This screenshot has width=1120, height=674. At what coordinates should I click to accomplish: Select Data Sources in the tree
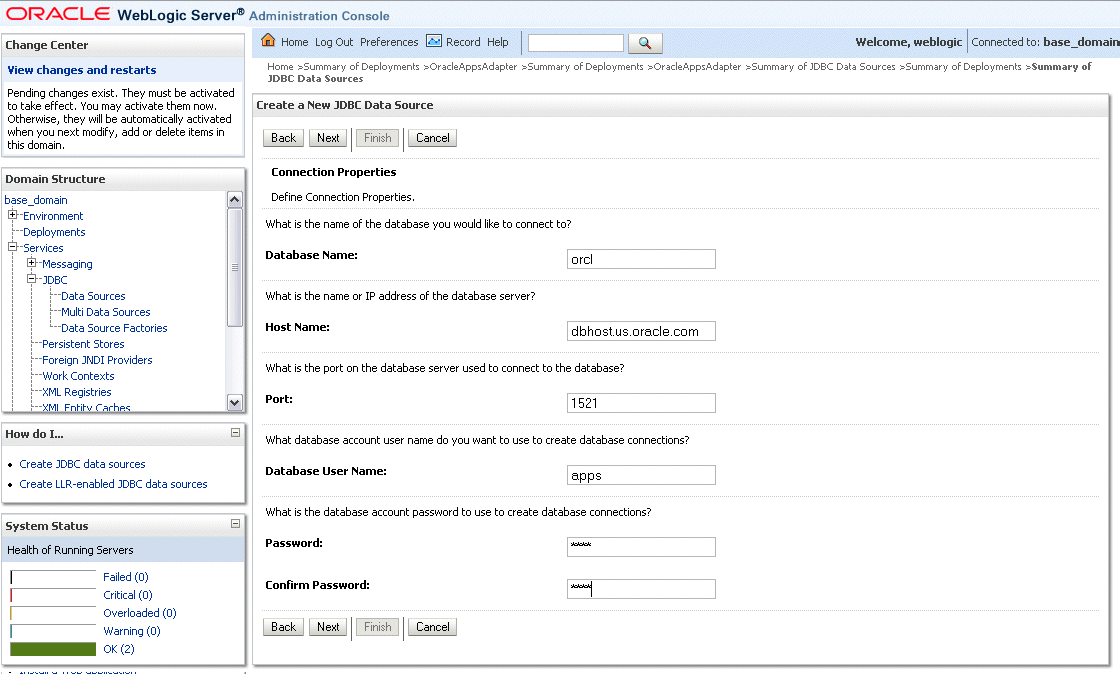click(x=93, y=296)
